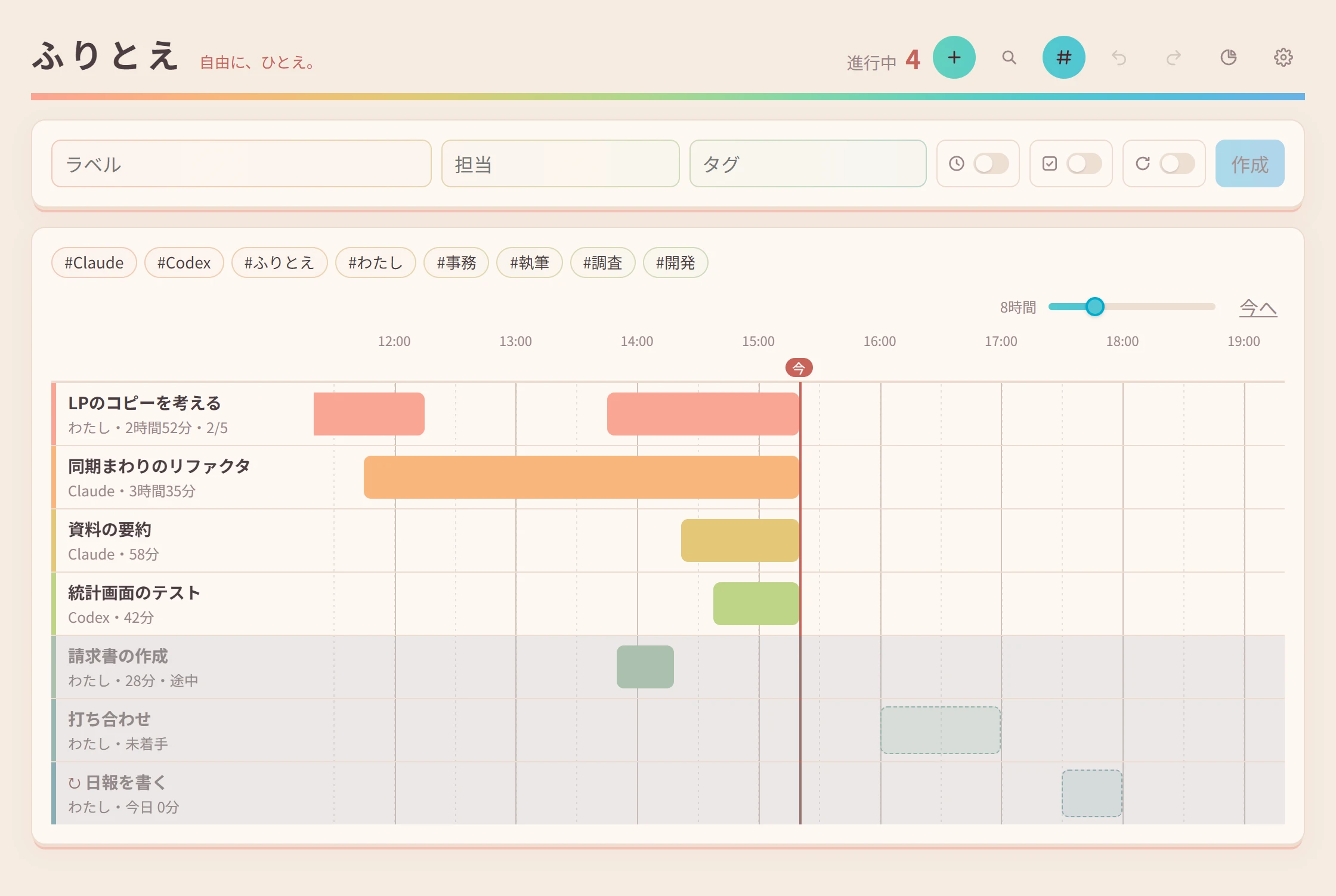Focus the ラベル input field
Image resolution: width=1336 pixels, height=896 pixels.
(241, 163)
